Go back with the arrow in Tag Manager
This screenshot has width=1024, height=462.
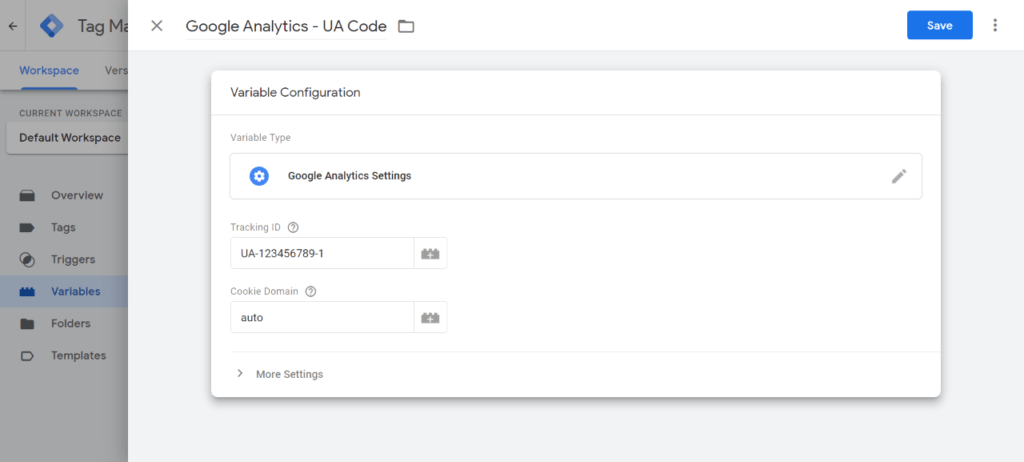tap(12, 26)
